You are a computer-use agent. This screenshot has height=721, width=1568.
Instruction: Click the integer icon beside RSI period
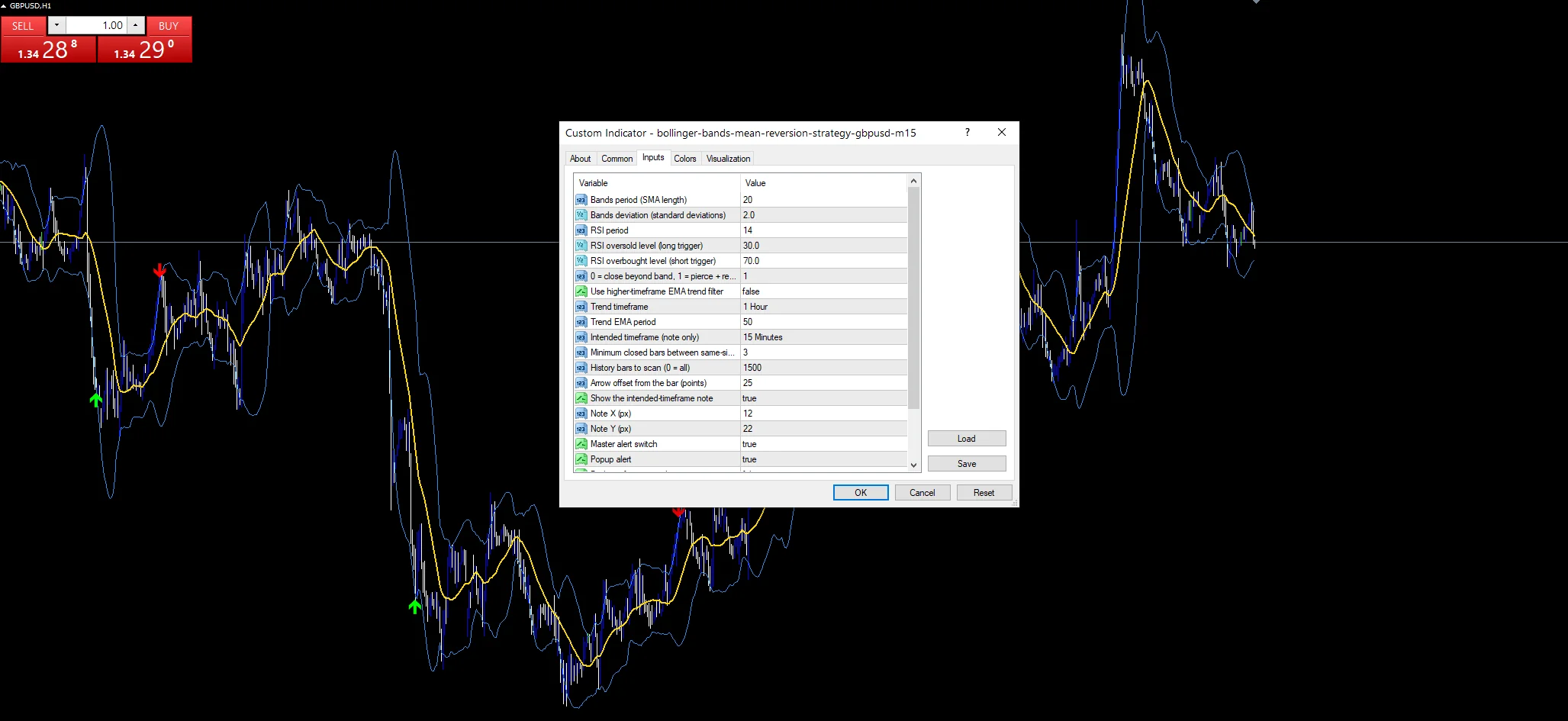click(581, 230)
